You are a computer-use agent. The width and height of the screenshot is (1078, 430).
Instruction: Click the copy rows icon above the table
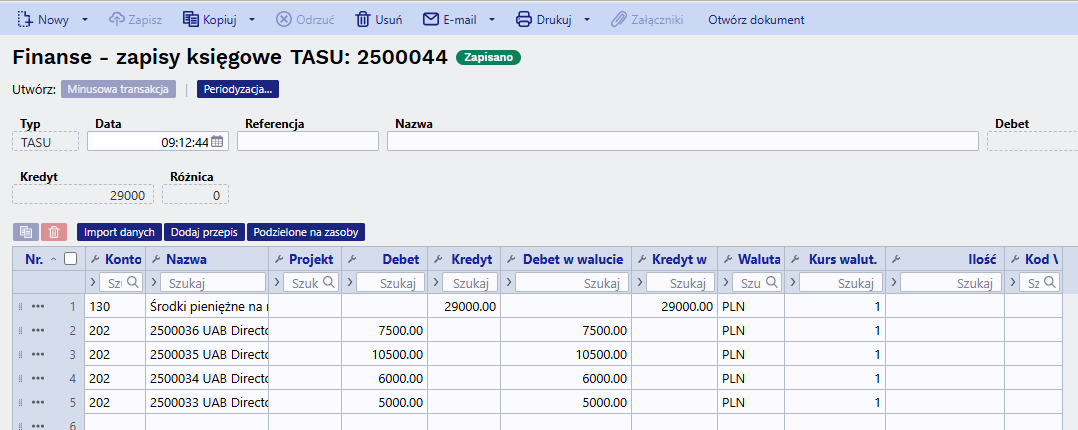click(x=25, y=233)
